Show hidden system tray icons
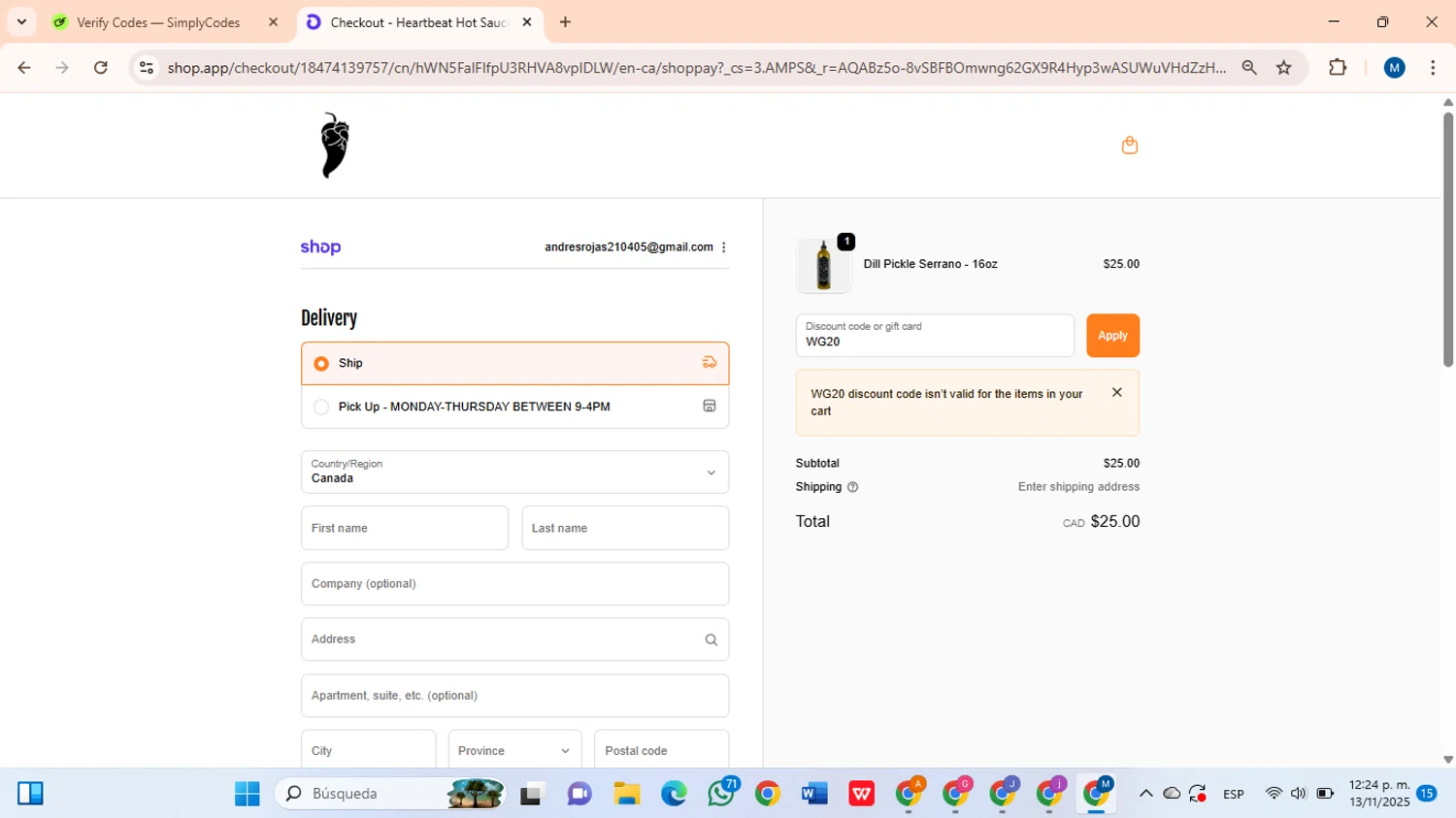The height and width of the screenshot is (818, 1456). click(1145, 794)
